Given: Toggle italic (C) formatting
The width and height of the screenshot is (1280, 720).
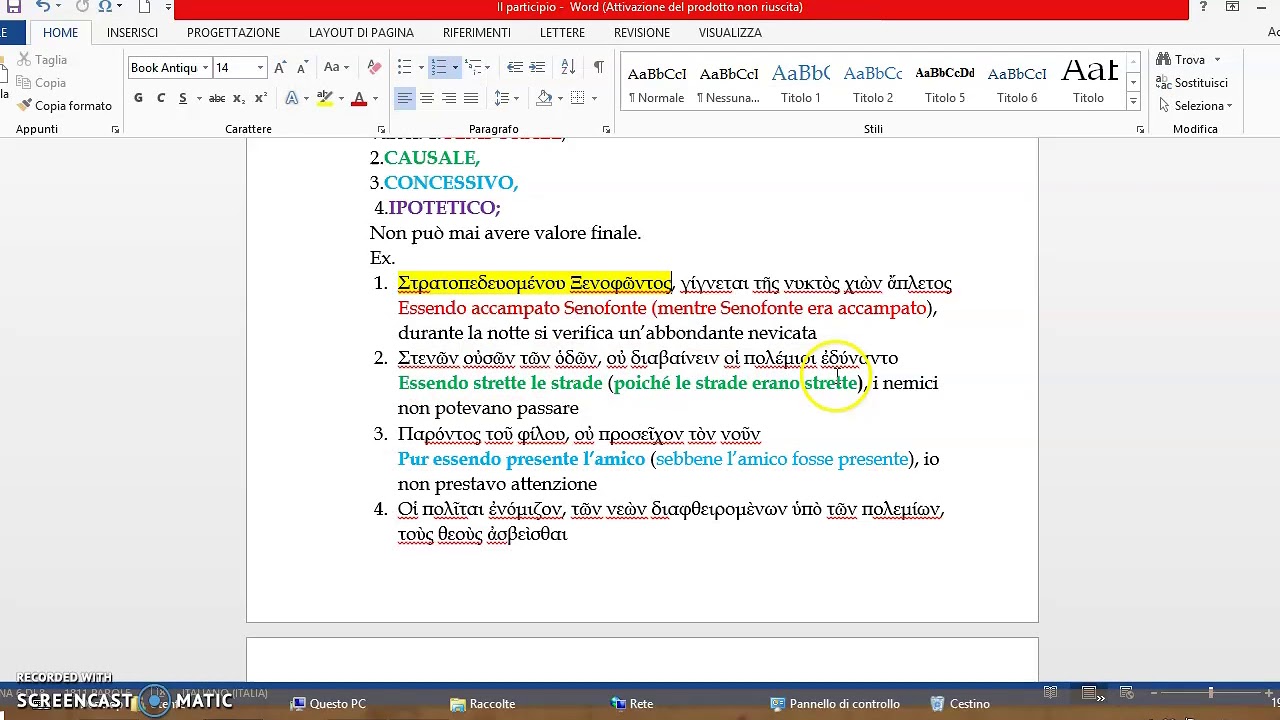Looking at the screenshot, I should [x=160, y=98].
